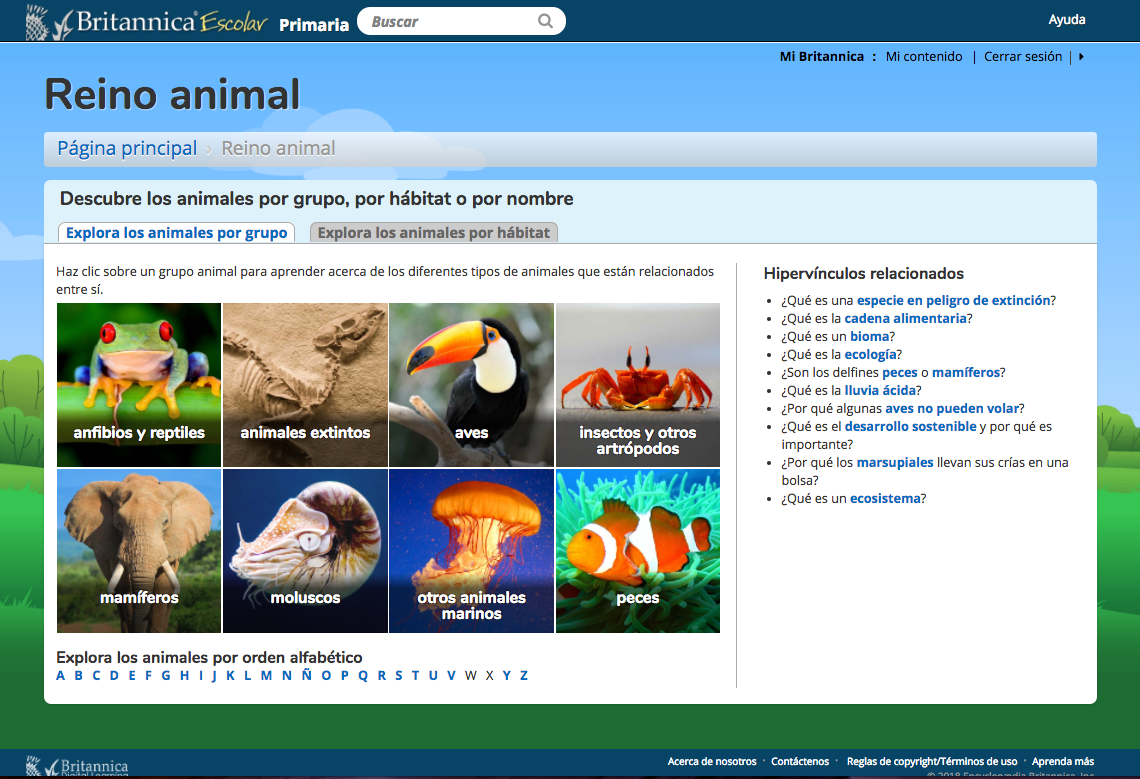Browse animals starting with letter U
The image size is (1140, 779).
tap(433, 676)
